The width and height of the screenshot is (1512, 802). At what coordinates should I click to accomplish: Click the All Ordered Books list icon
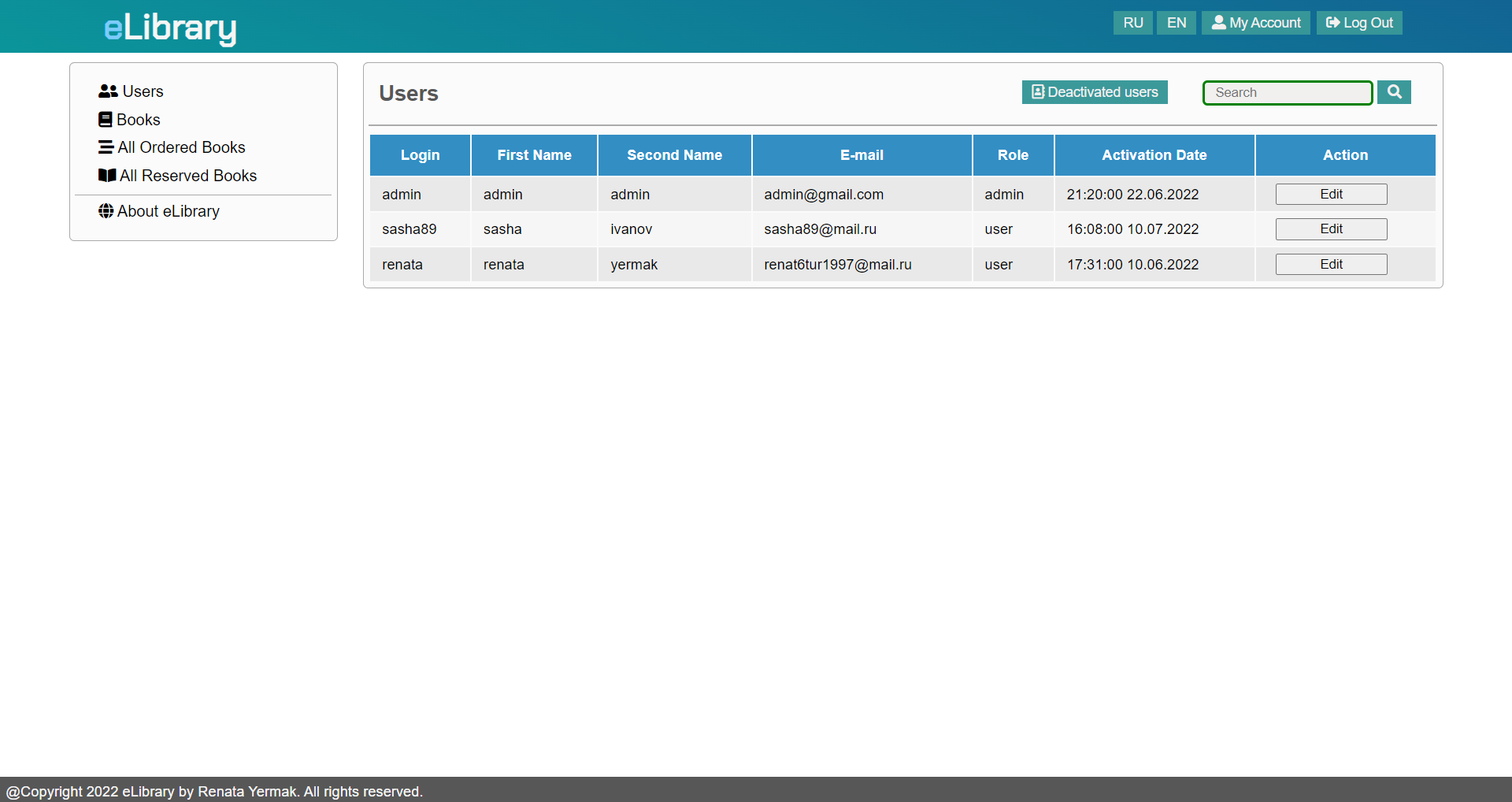pos(107,147)
